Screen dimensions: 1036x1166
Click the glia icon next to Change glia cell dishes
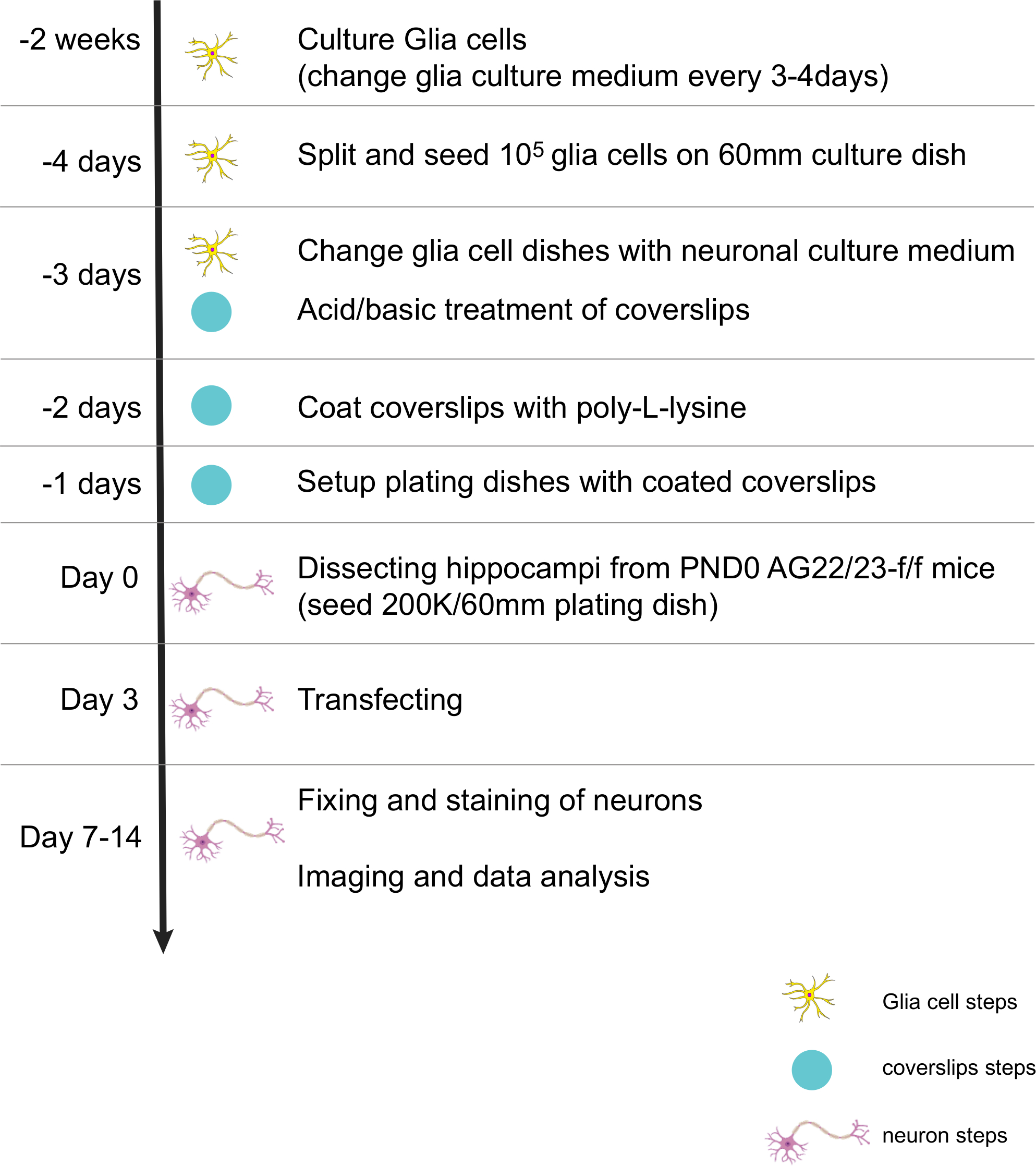(x=212, y=251)
